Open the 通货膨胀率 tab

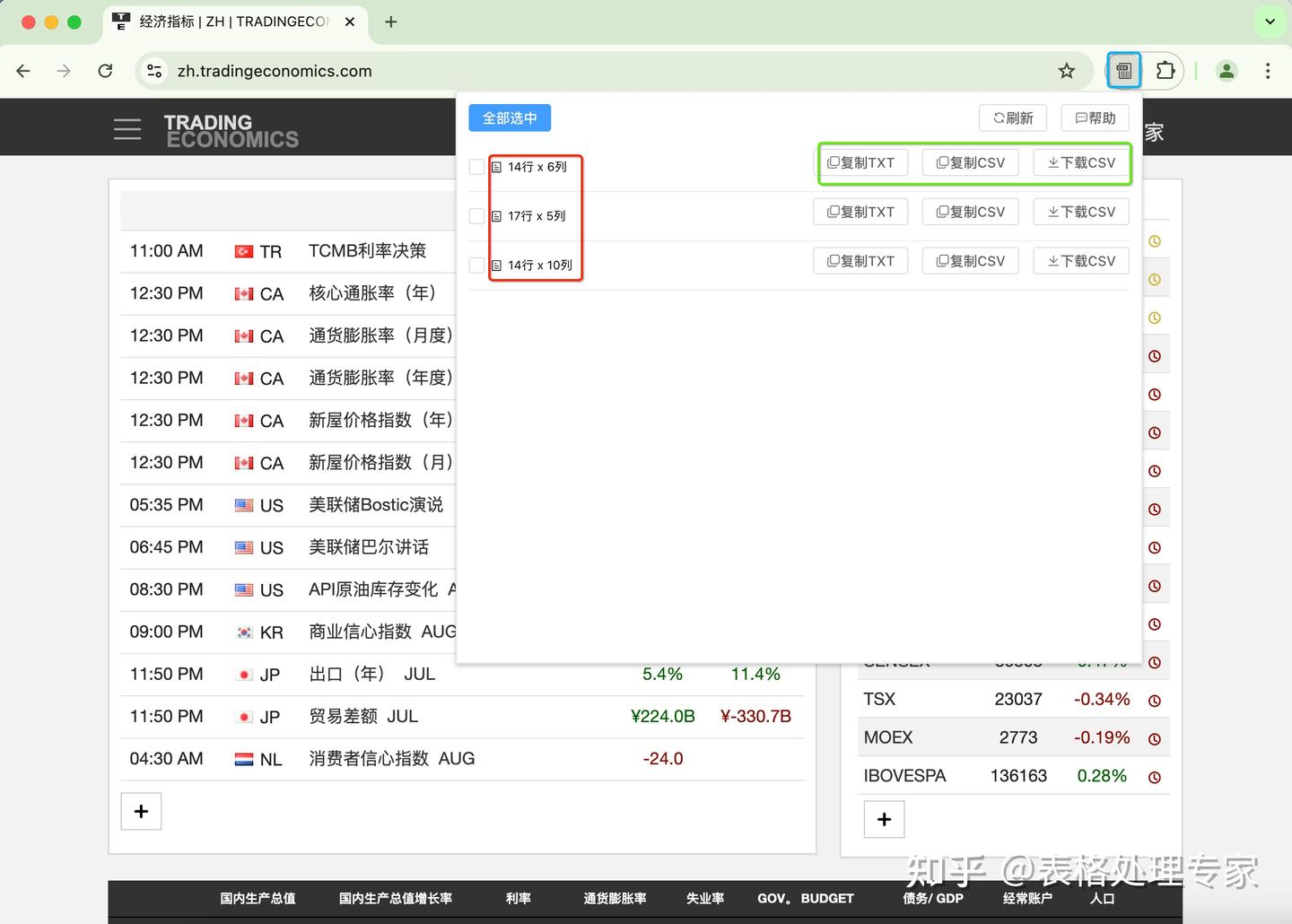click(615, 898)
